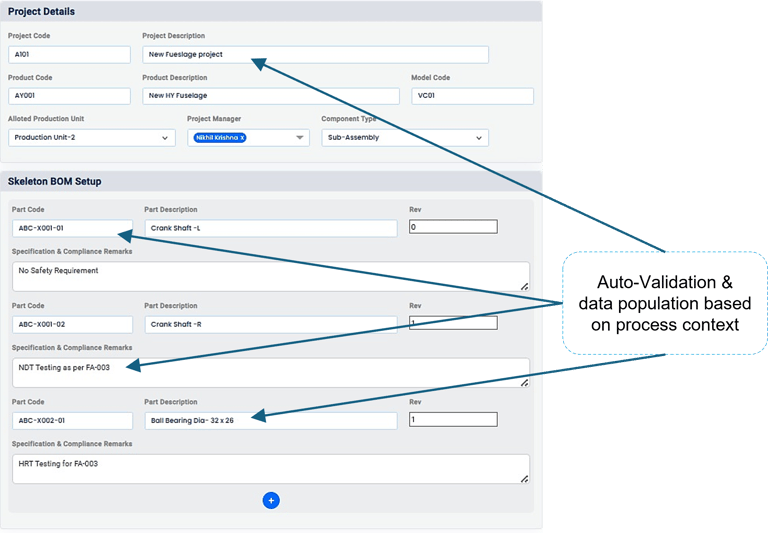Screen dimensions: 768x533
Task: Click Part Code field ABC-X001-02
Action: (72, 324)
